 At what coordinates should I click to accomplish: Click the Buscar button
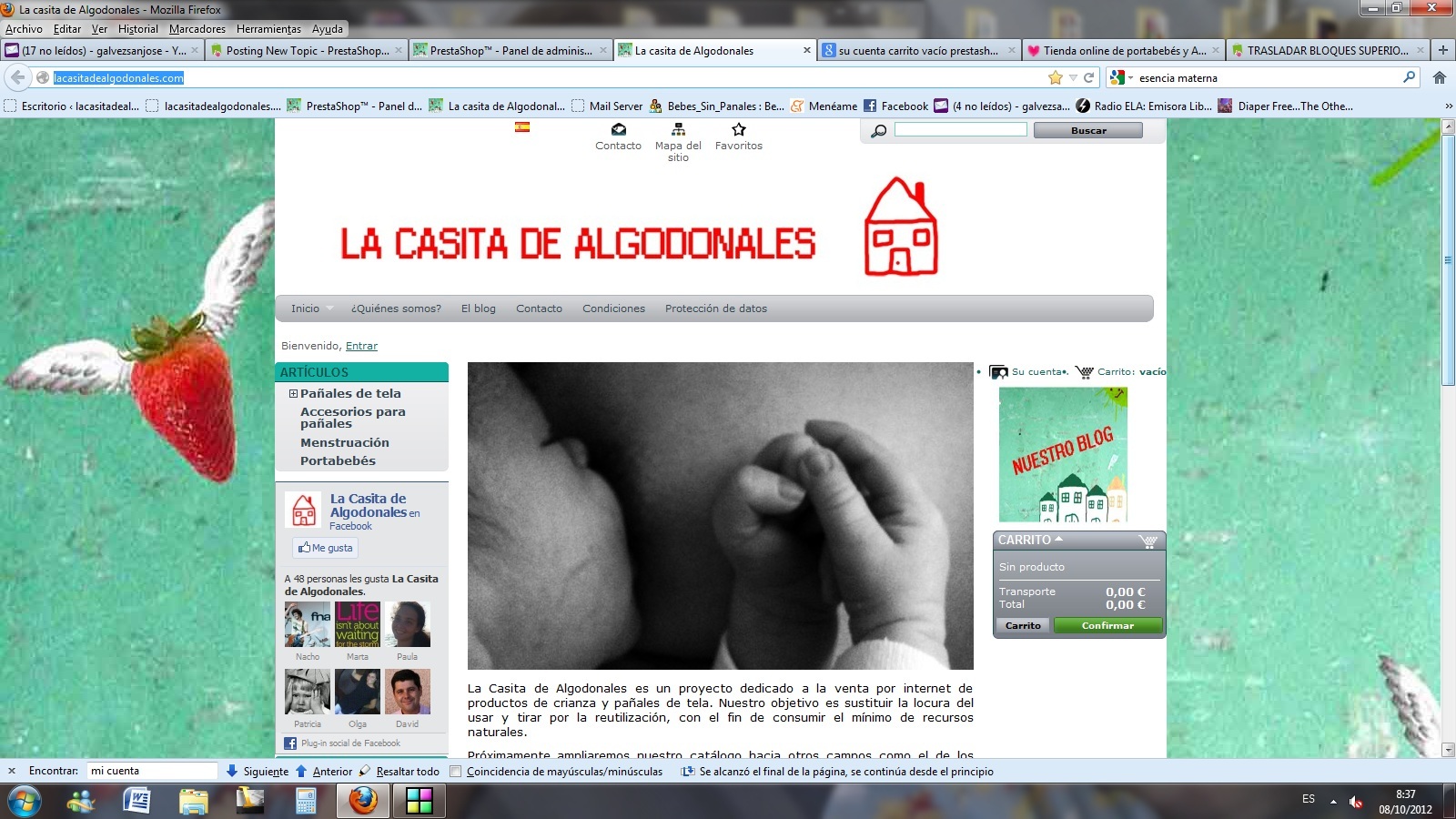pos(1088,130)
